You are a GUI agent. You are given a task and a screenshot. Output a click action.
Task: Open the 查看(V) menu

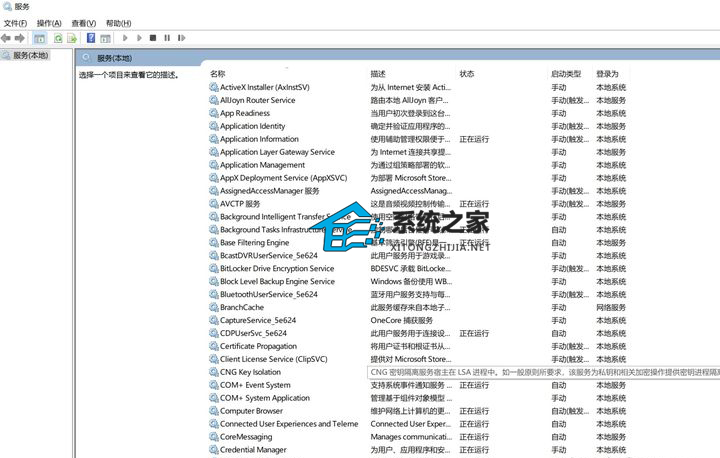83,23
